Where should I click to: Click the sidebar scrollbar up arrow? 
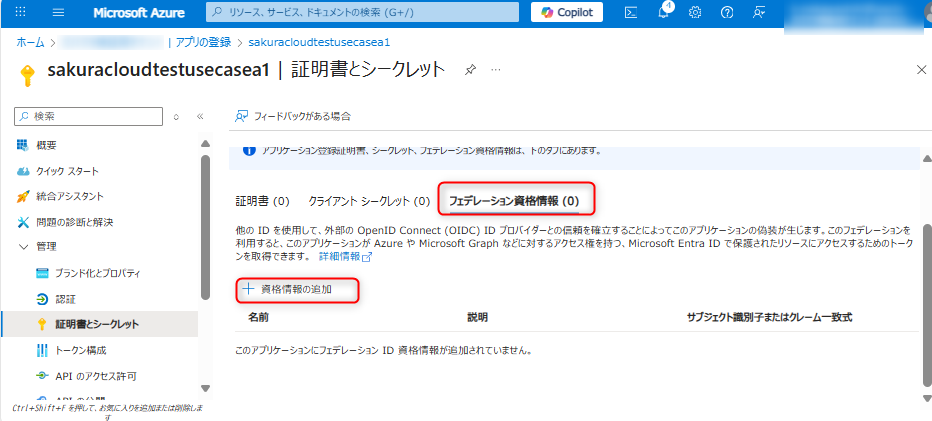pos(205,144)
